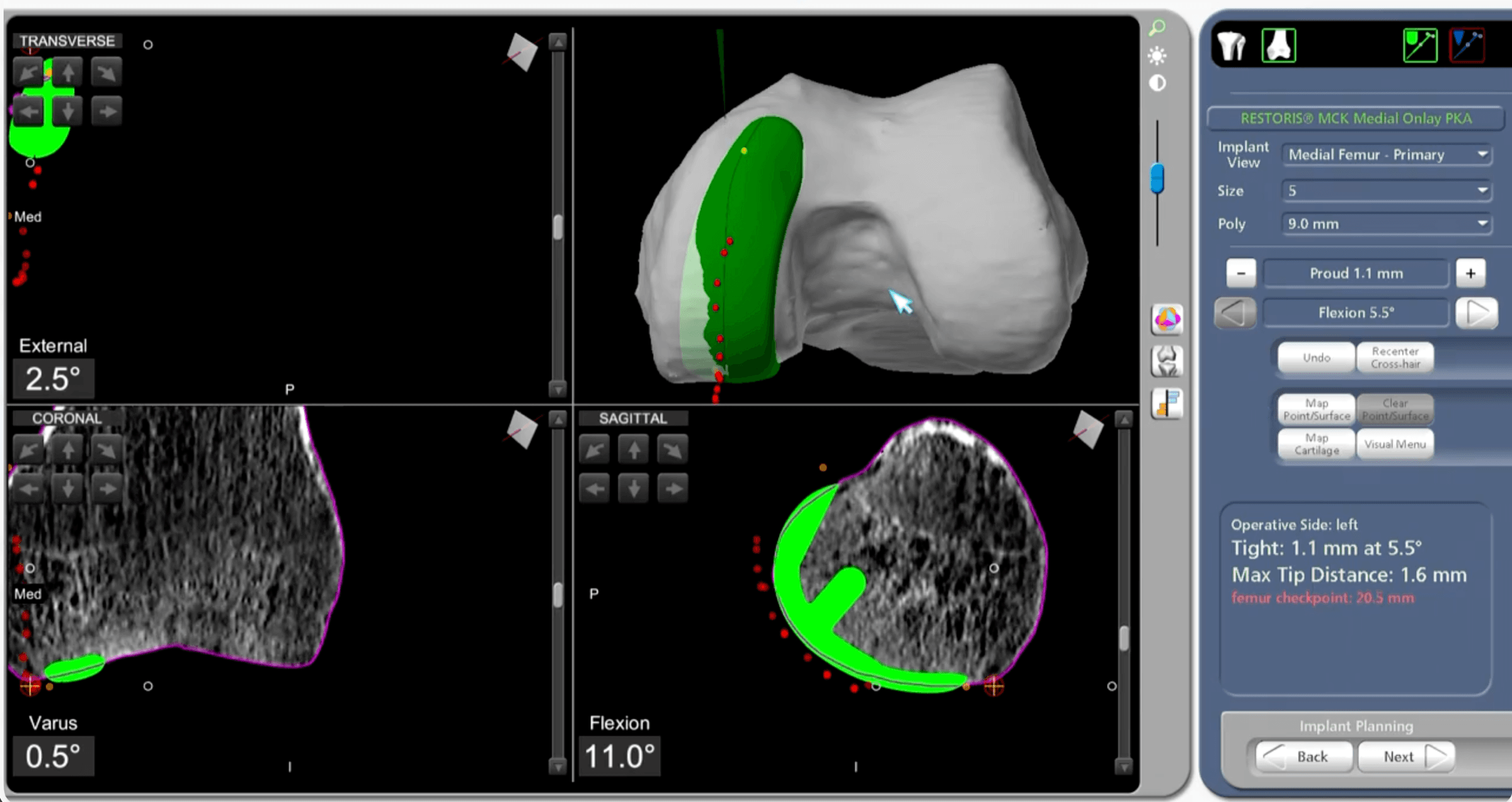Click Coronal view scrollbar thumb
The width and height of the screenshot is (1512, 802).
coord(558,595)
